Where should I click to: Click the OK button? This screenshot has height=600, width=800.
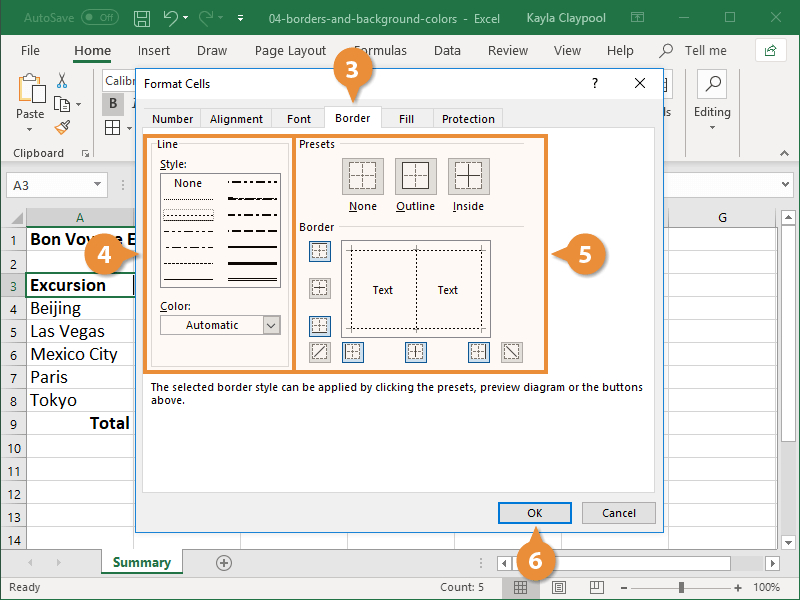(x=534, y=512)
